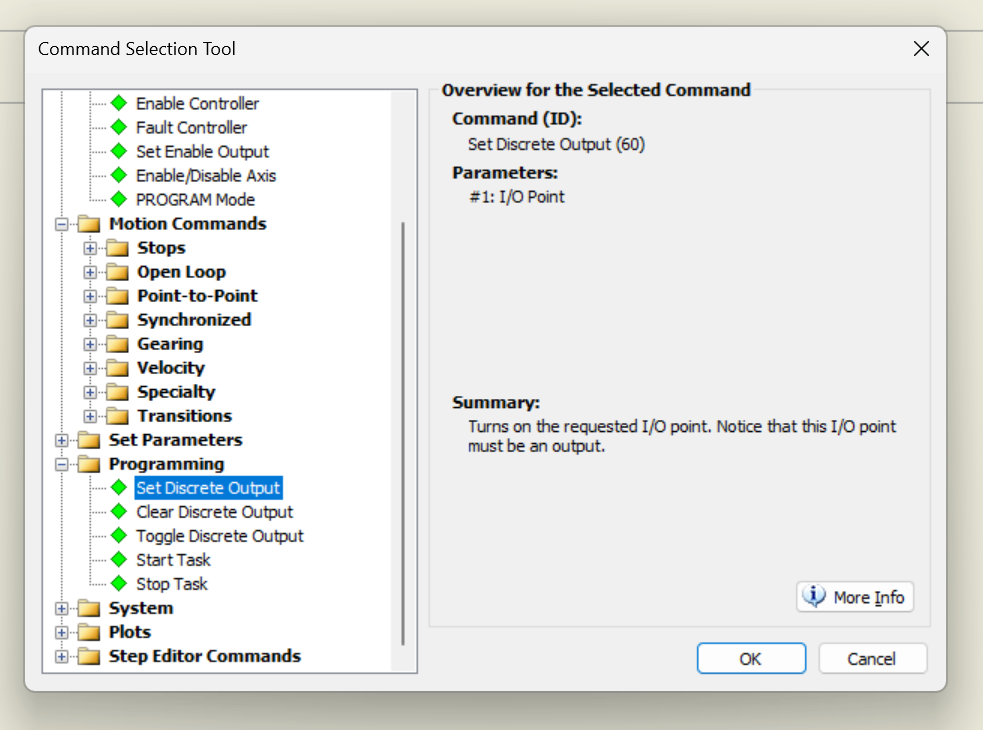The image size is (983, 730).
Task: Expand the Step Editor Commands node
Action: [61, 657]
